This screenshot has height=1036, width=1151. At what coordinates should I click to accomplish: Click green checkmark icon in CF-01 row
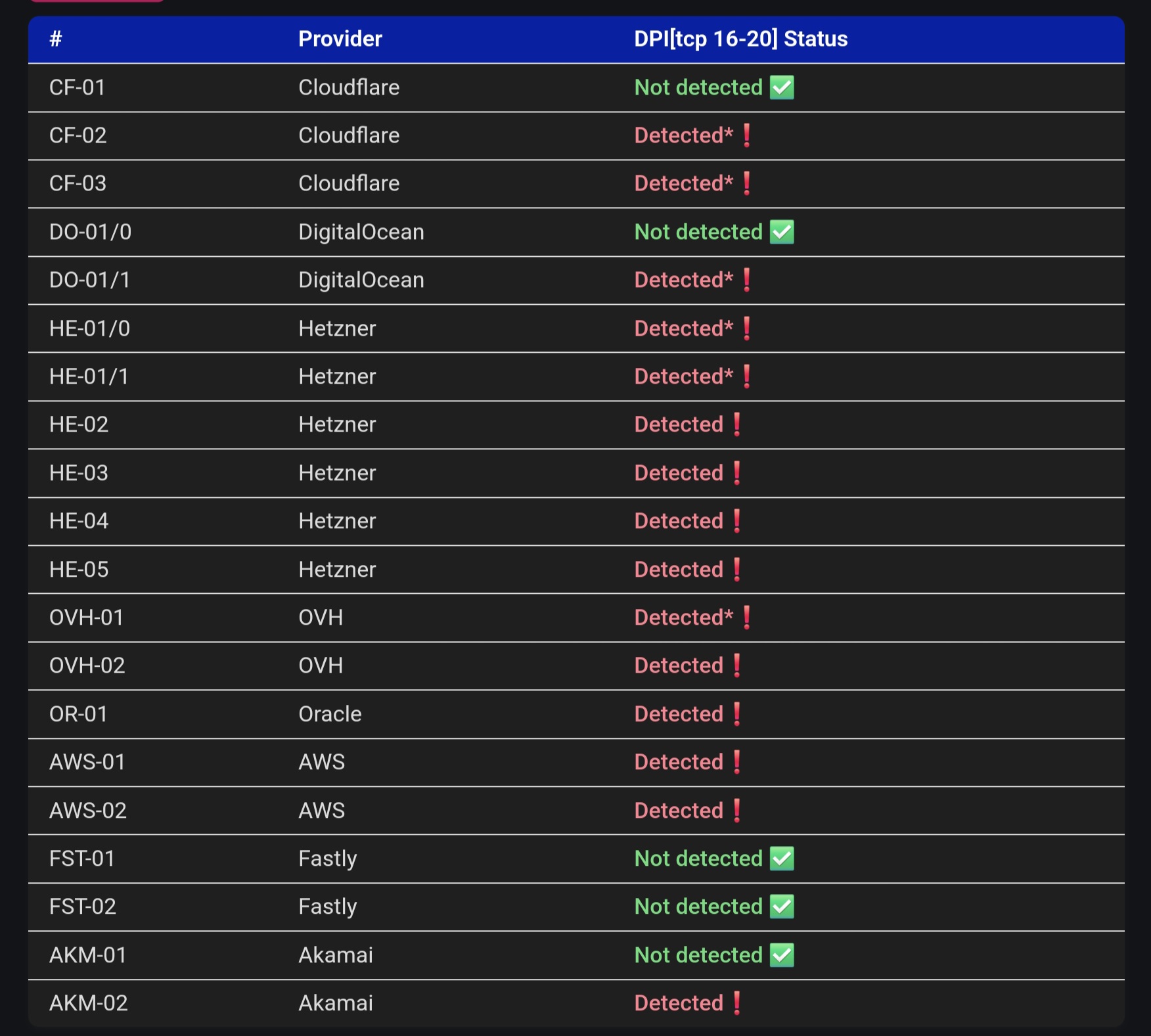tap(782, 87)
